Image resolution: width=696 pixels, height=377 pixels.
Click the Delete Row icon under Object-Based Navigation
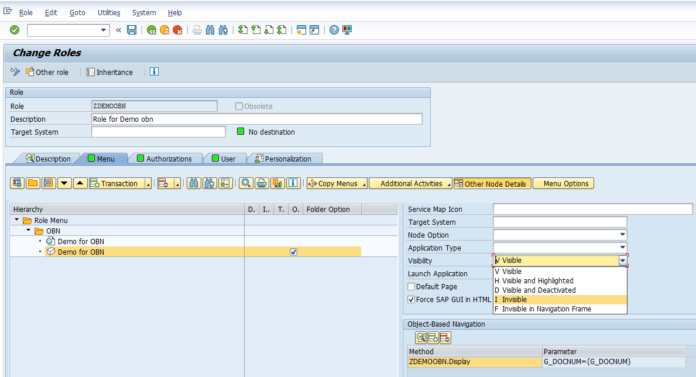[445, 338]
